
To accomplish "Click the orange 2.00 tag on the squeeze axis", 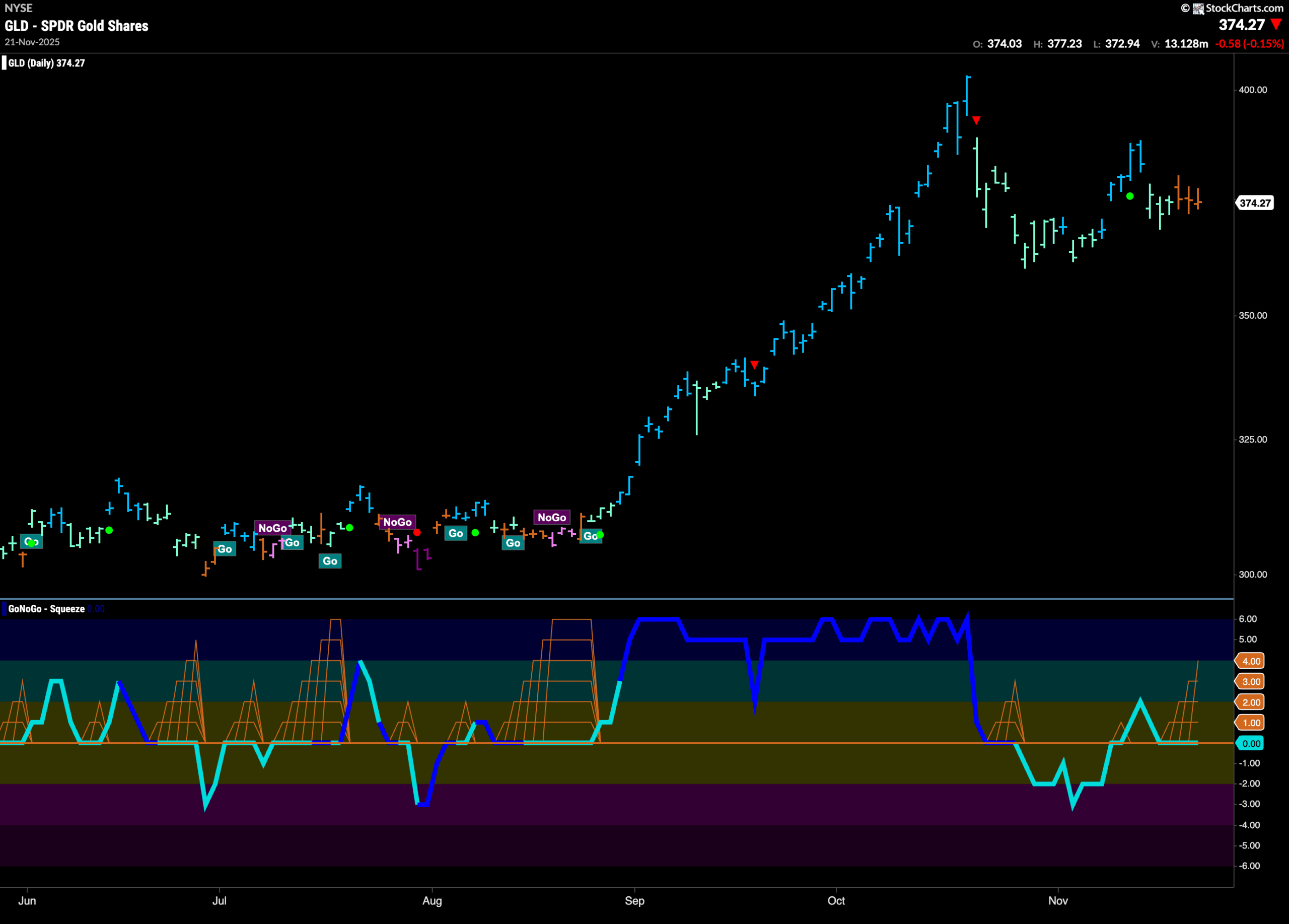I will [1250, 702].
